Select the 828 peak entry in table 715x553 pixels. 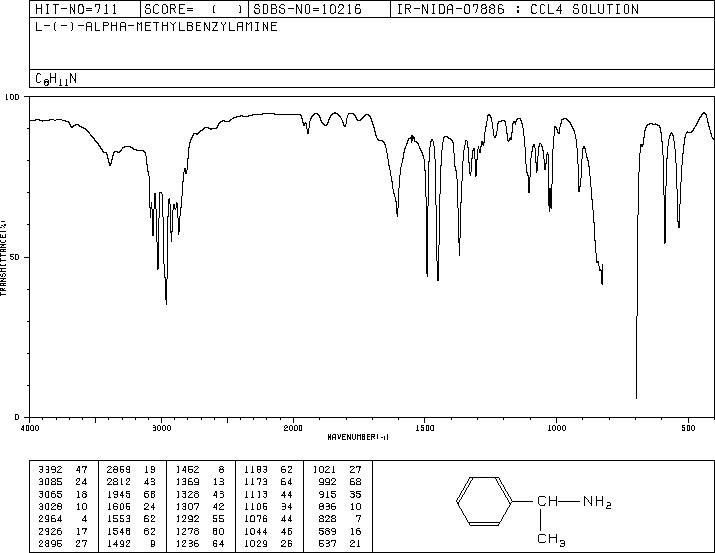coord(340,519)
